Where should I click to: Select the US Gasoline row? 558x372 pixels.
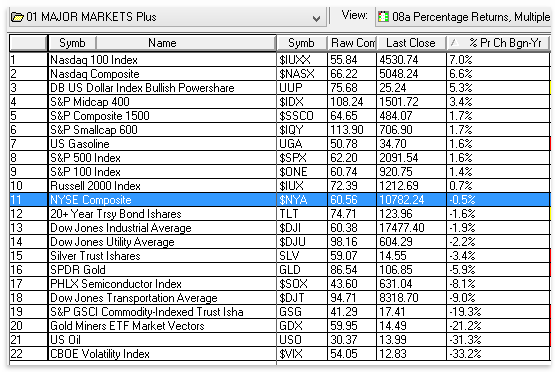pos(280,144)
